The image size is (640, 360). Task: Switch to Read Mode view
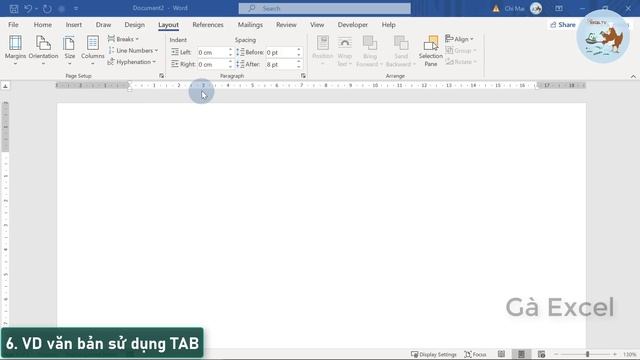(501, 354)
